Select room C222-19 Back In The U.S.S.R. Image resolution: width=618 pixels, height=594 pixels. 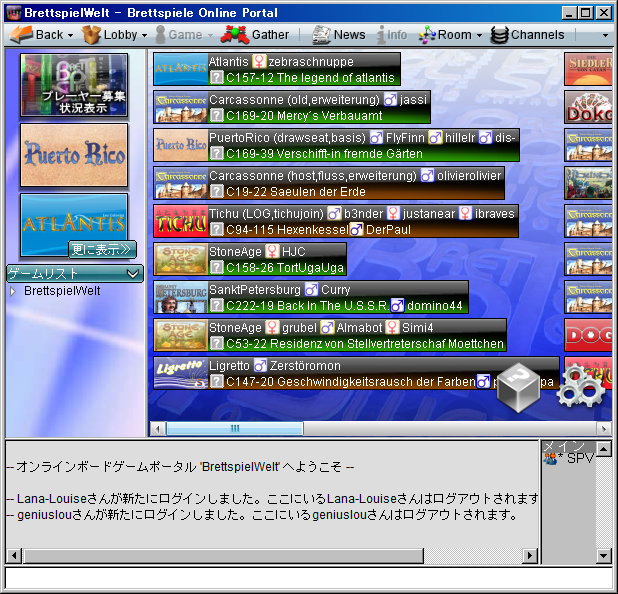(308, 306)
